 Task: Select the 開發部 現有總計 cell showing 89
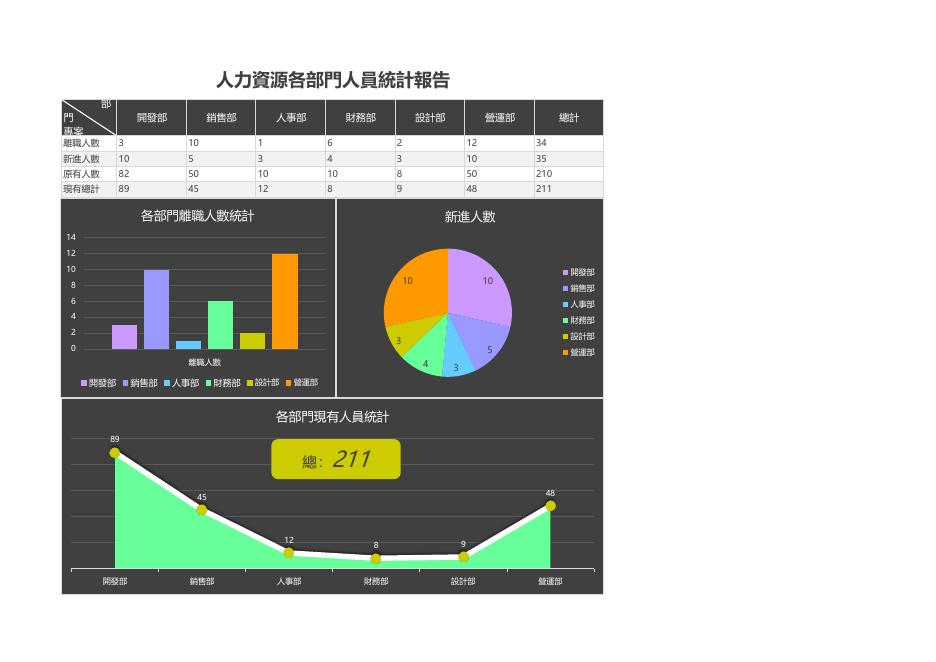(x=152, y=189)
